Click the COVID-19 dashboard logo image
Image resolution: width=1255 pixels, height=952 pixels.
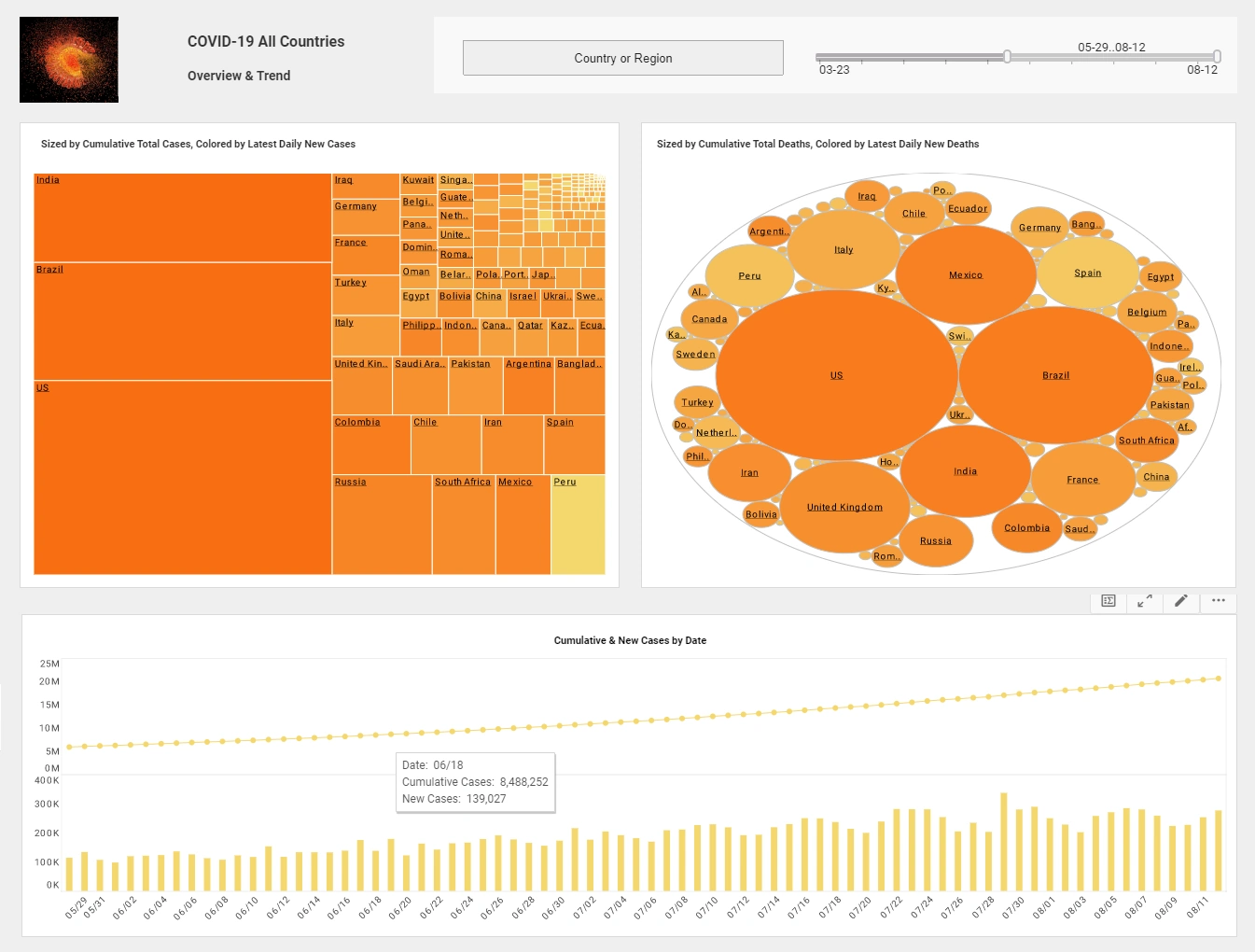coord(68,59)
